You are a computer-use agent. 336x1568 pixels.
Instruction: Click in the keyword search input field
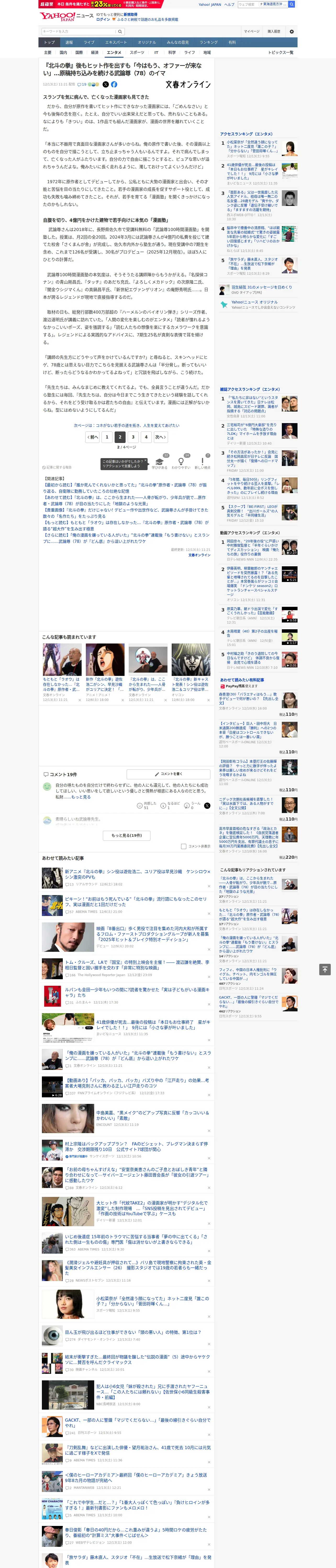(79, 32)
